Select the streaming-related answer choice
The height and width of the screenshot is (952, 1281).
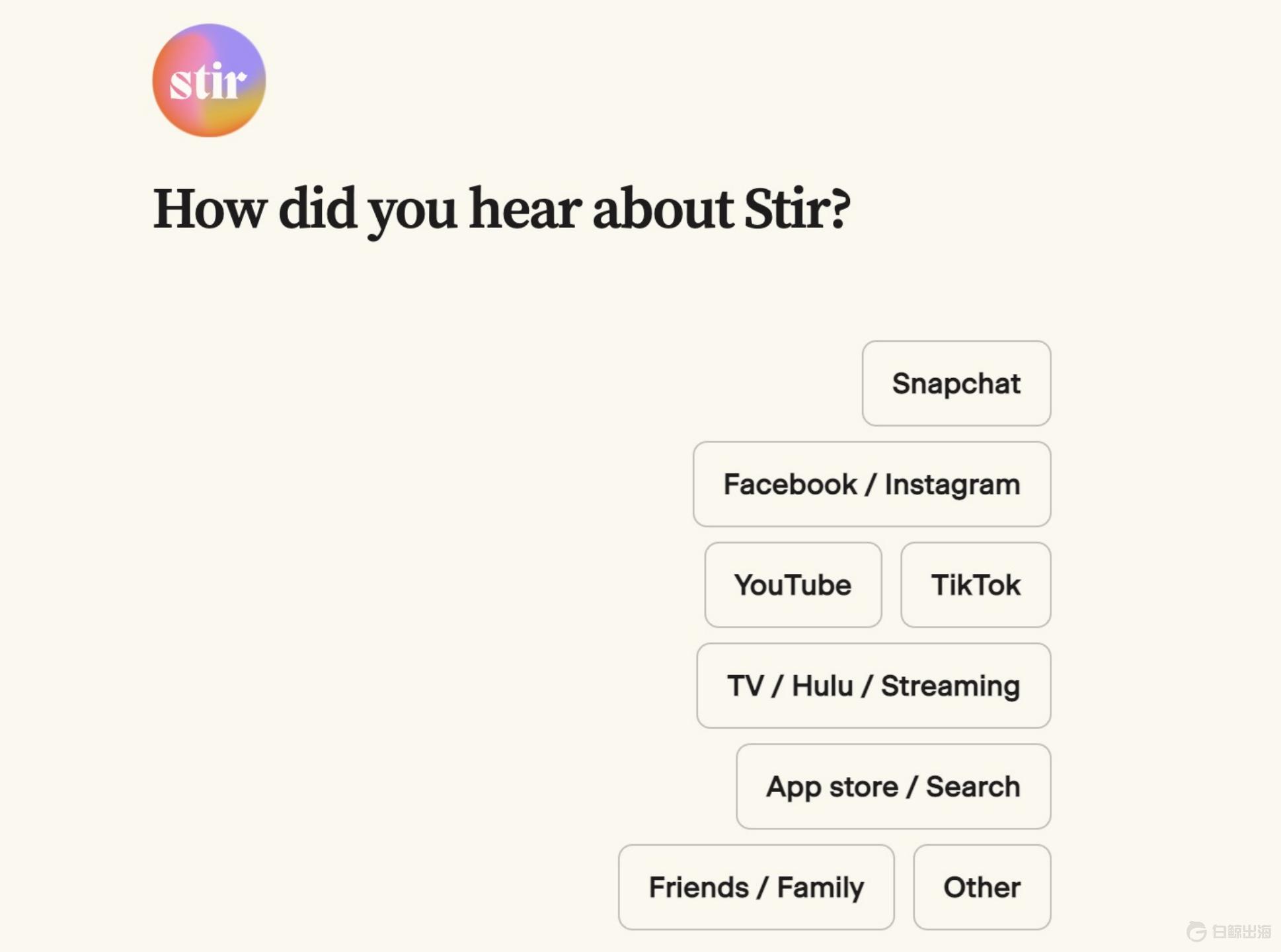tap(873, 686)
